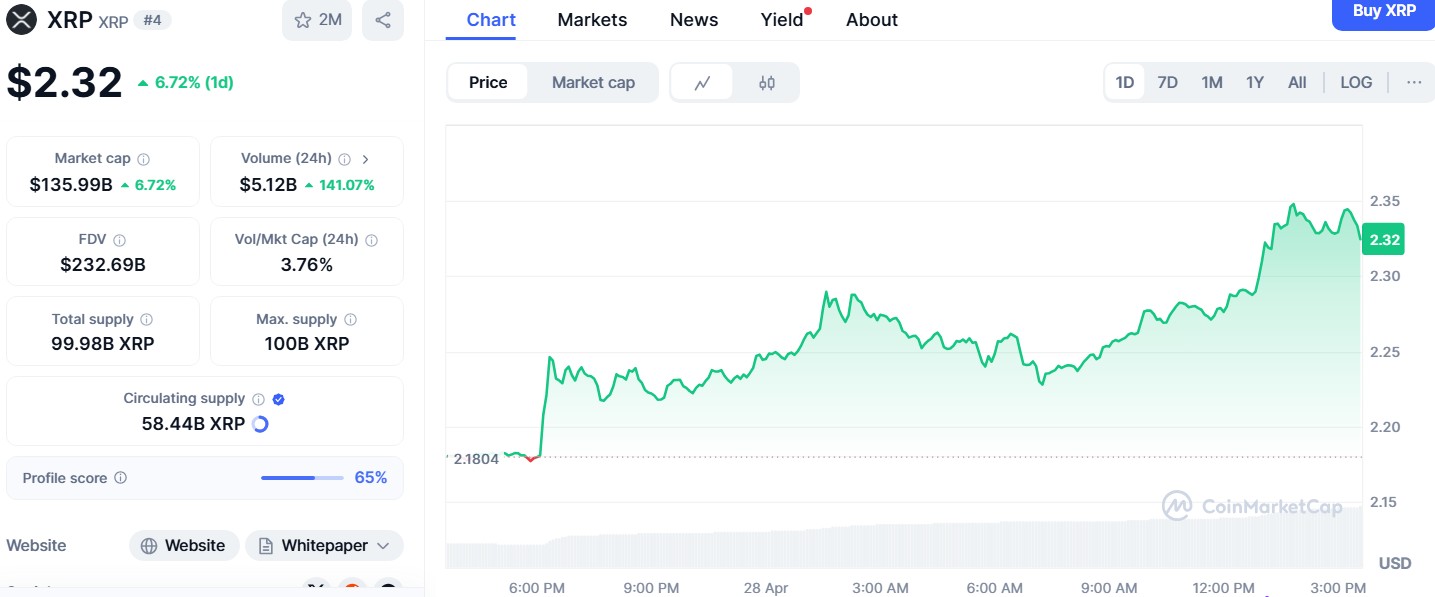Click the Market cap info icon
Screen dimensions: 1435x597
(144, 159)
